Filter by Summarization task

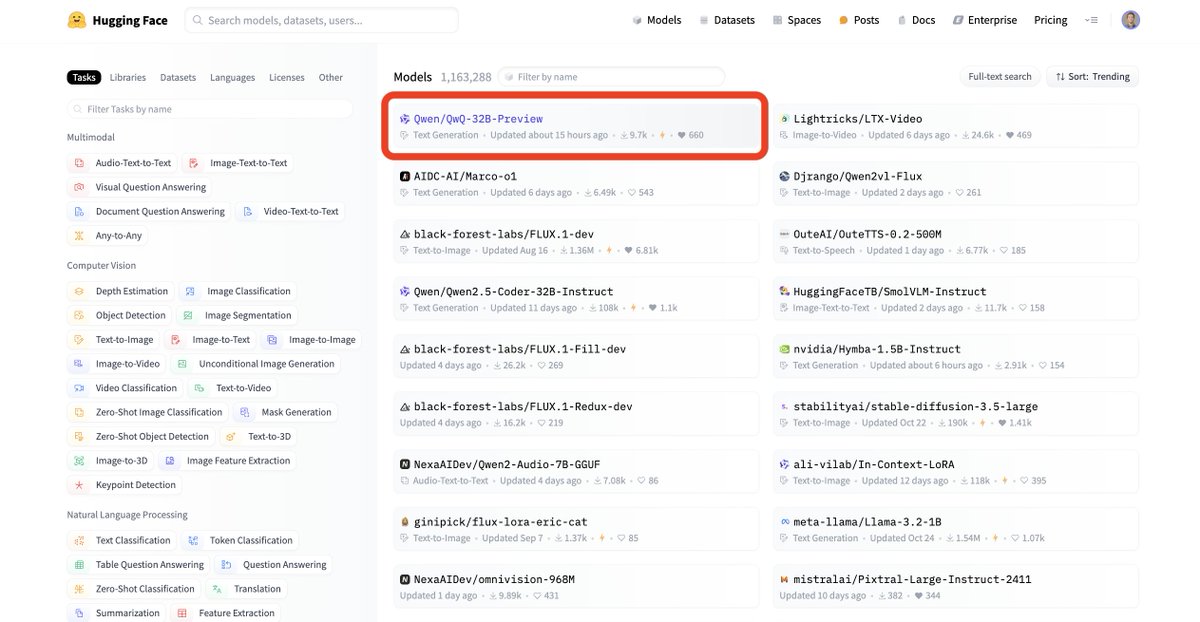pyautogui.click(x=116, y=613)
